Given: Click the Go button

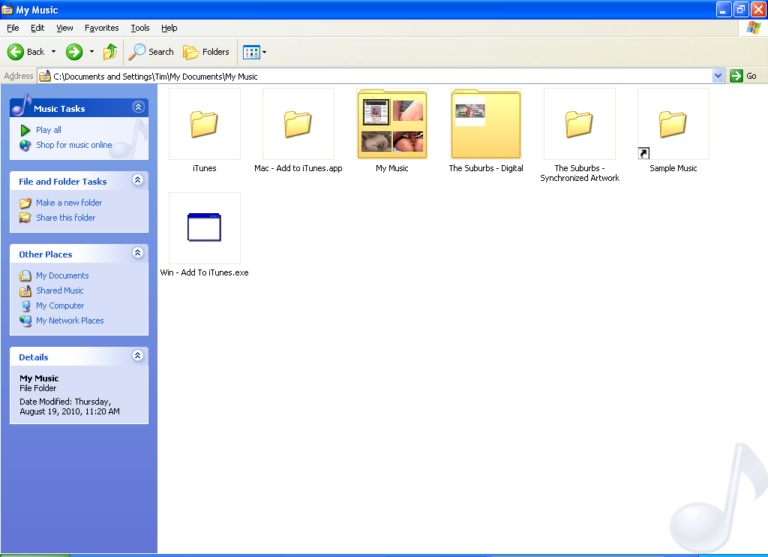Looking at the screenshot, I should click(x=743, y=76).
